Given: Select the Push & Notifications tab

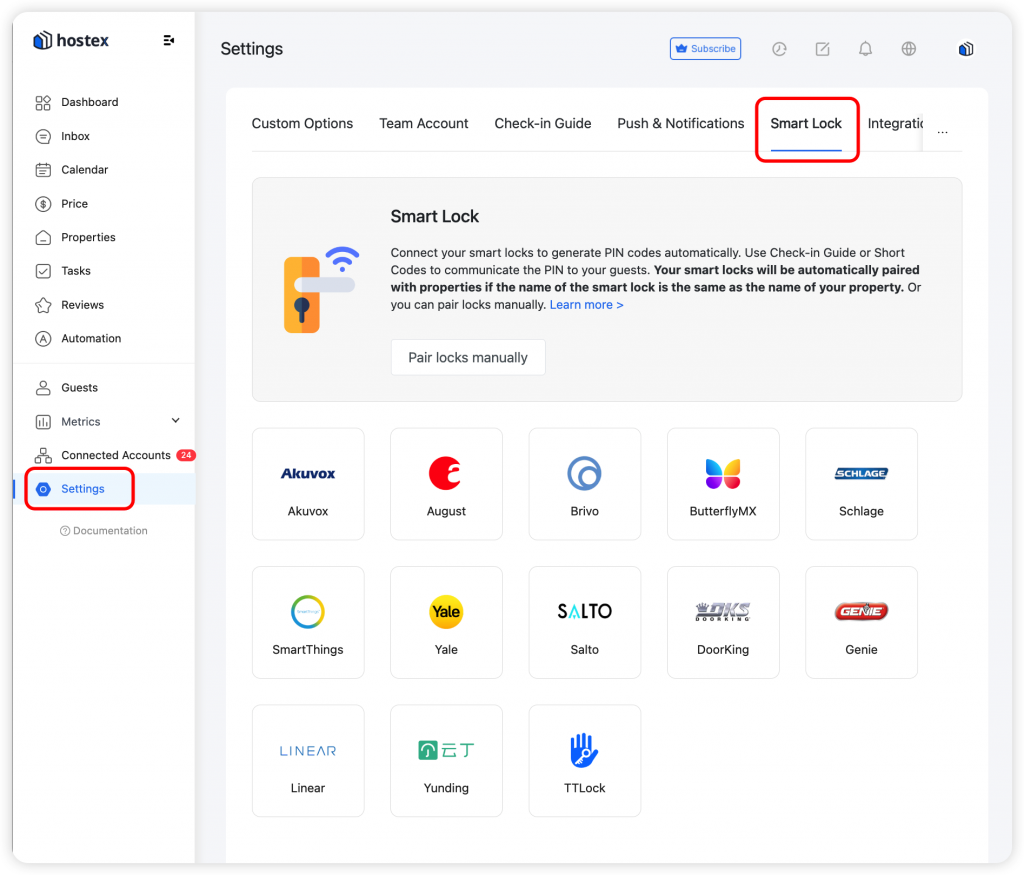Looking at the screenshot, I should point(680,123).
